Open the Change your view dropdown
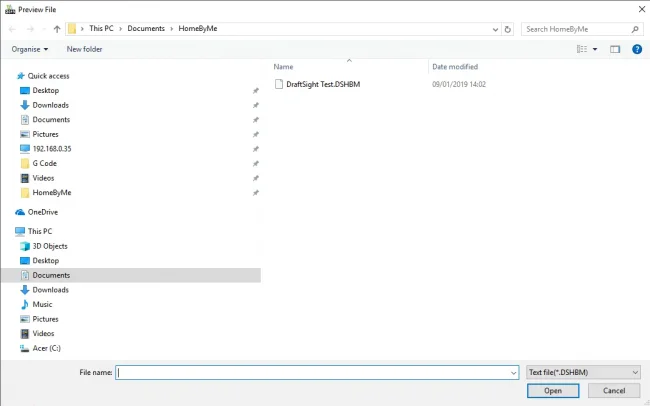Image resolution: width=650 pixels, height=406 pixels. (595, 49)
